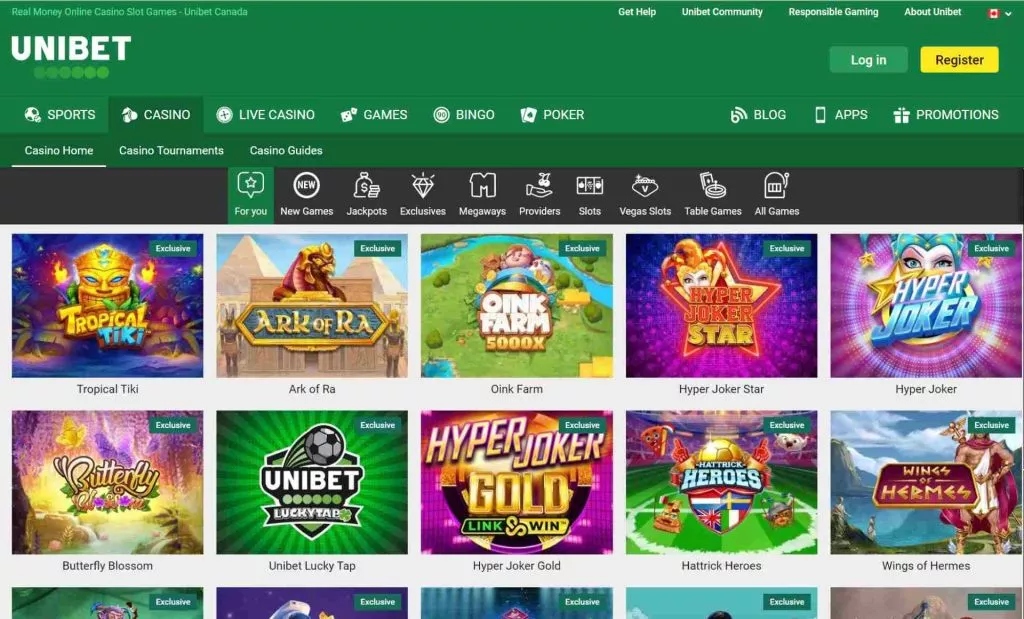The height and width of the screenshot is (619, 1024).
Task: Switch to the Casino Guides tab
Action: 285,150
